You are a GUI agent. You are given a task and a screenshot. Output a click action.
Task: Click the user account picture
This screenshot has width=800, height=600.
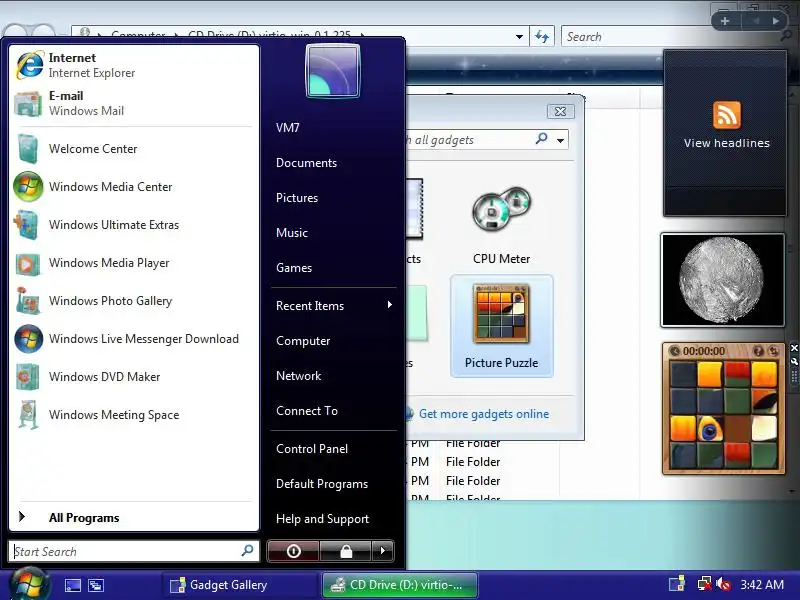tap(333, 70)
